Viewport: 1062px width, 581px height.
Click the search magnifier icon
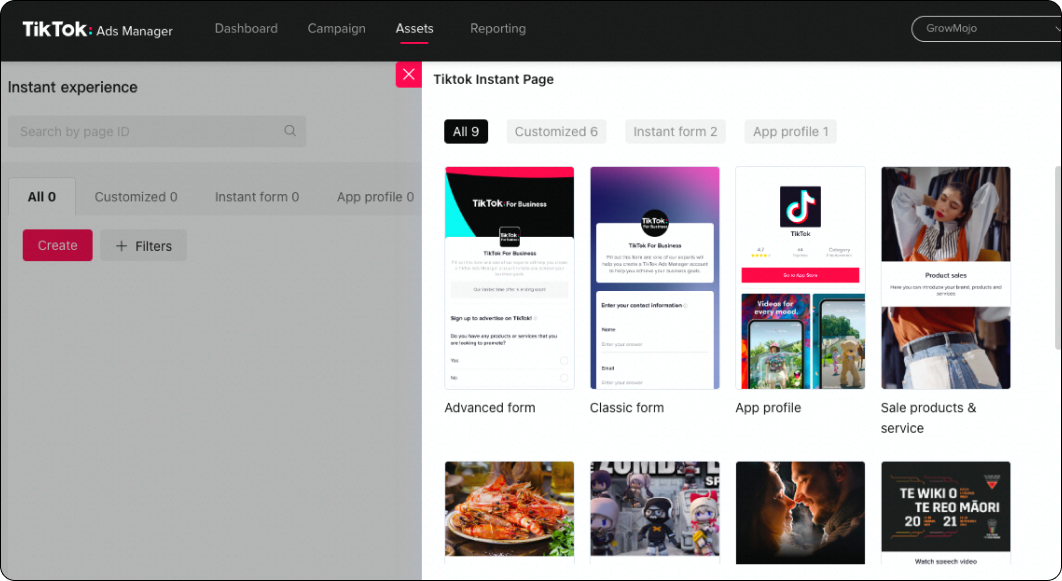290,131
